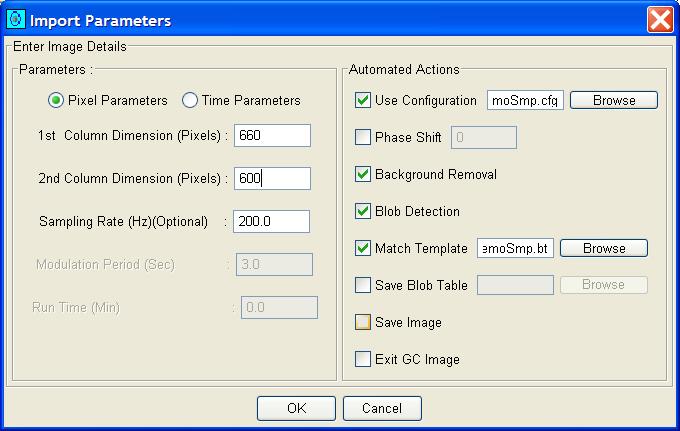
Task: Click the 2nd Column Dimension input field
Action: 272,179
